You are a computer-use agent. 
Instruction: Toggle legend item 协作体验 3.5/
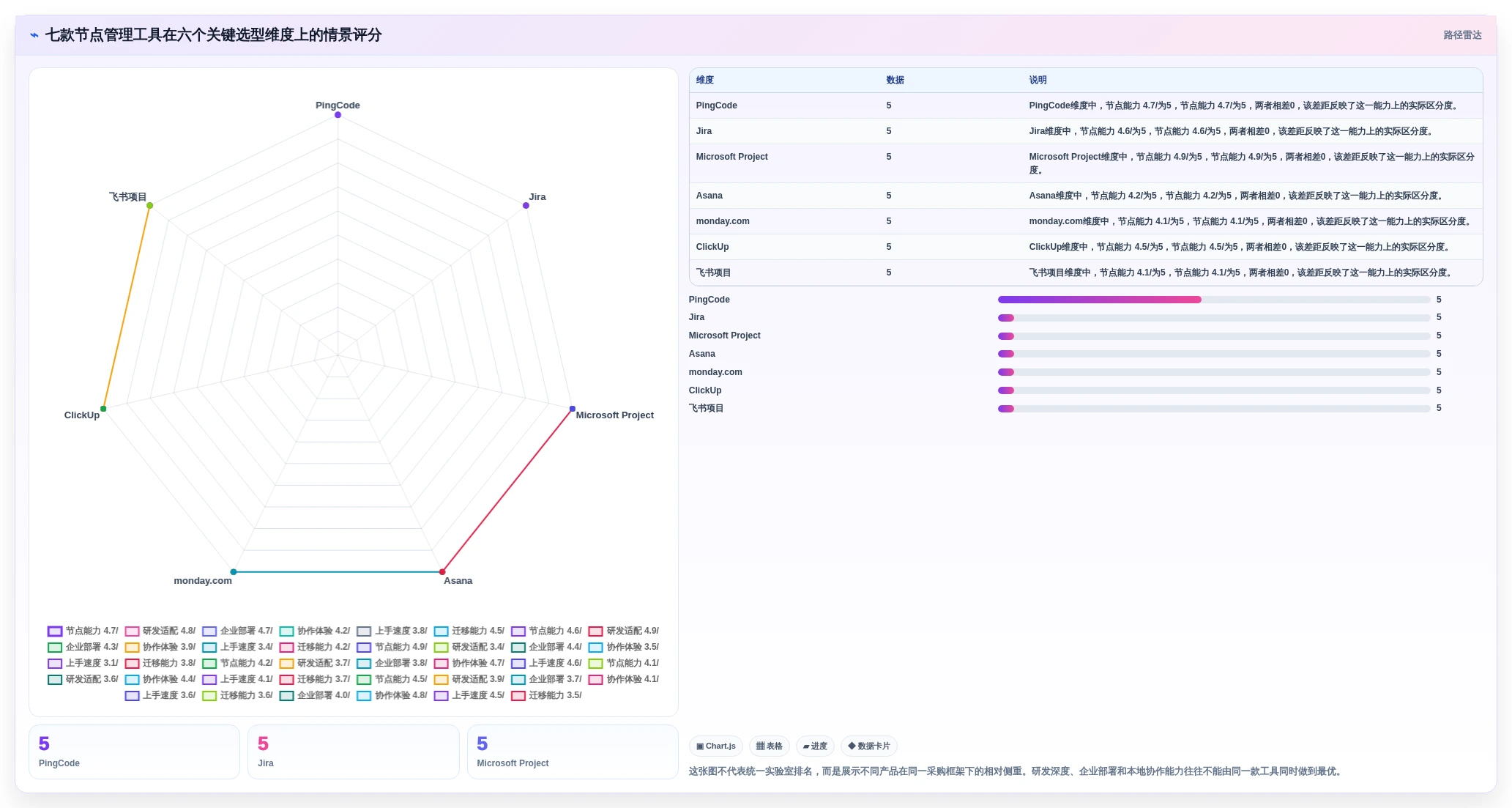coord(624,648)
